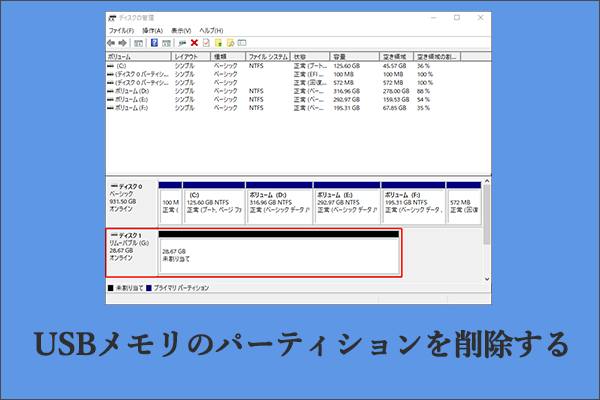The image size is (600, 400).
Task: Select the ボリューム (D:) row in the list
Action: [132, 91]
